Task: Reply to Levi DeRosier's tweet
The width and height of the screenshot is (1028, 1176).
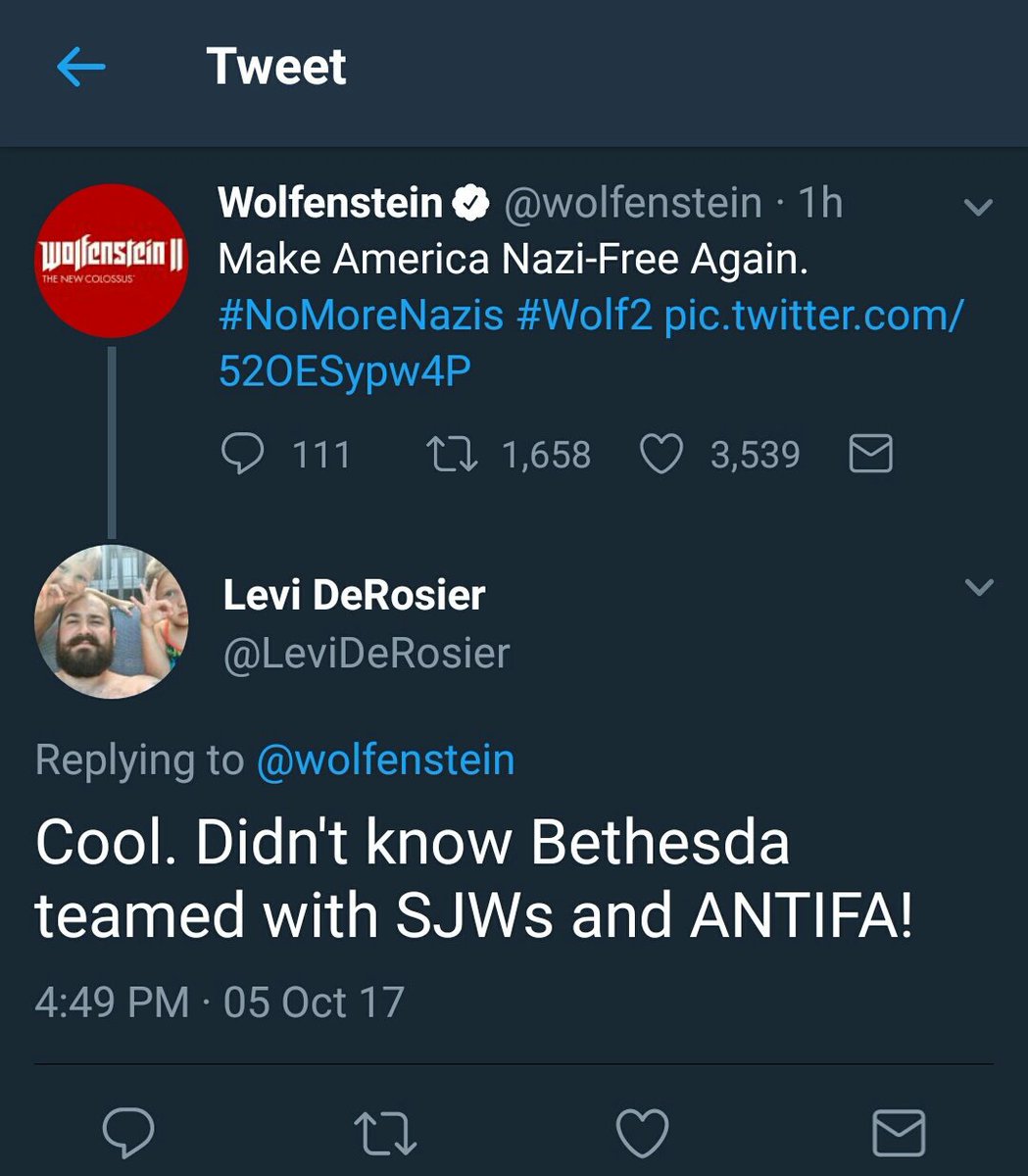Action: coord(128,1133)
